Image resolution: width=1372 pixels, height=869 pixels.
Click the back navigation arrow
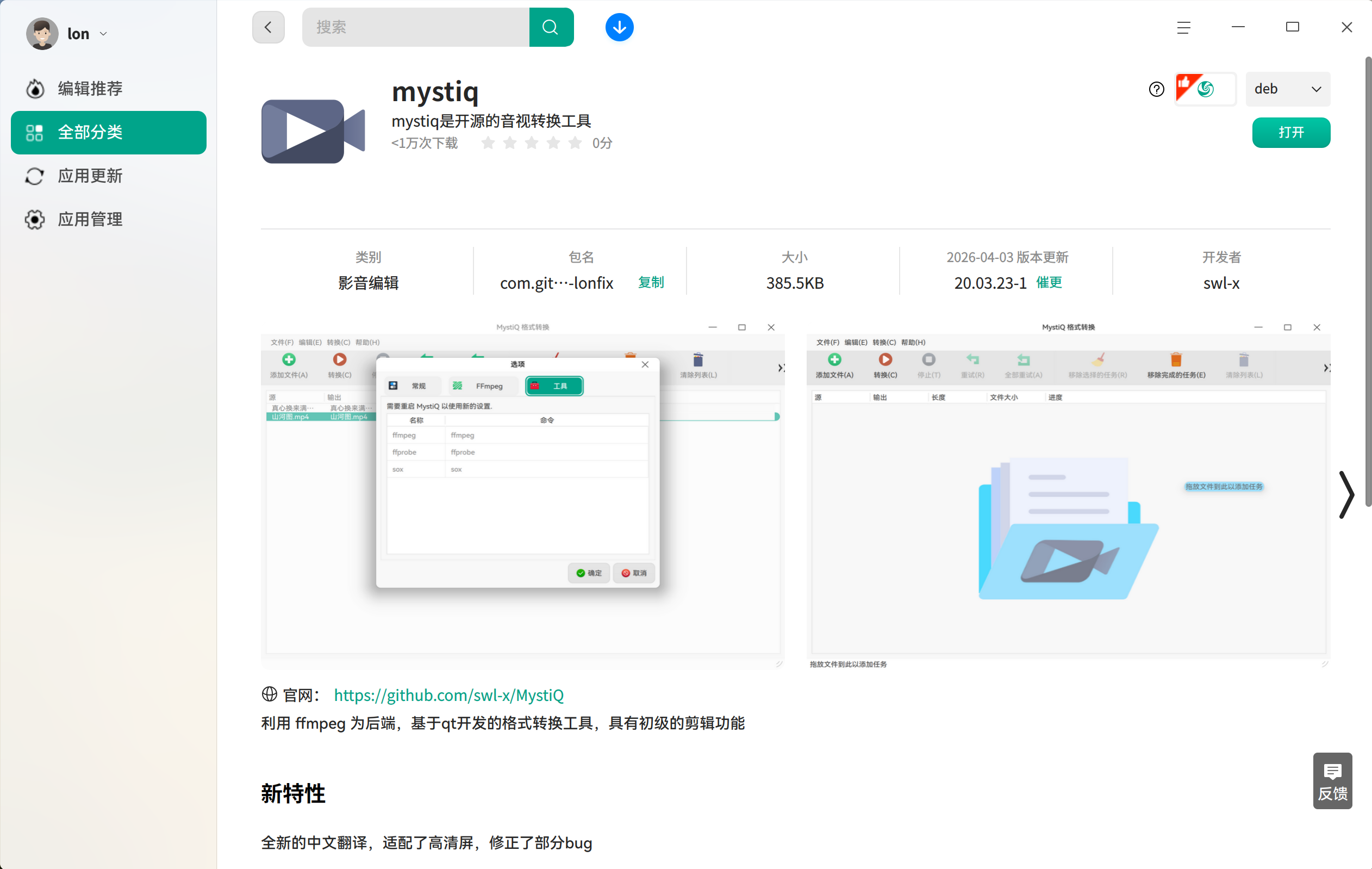(268, 27)
